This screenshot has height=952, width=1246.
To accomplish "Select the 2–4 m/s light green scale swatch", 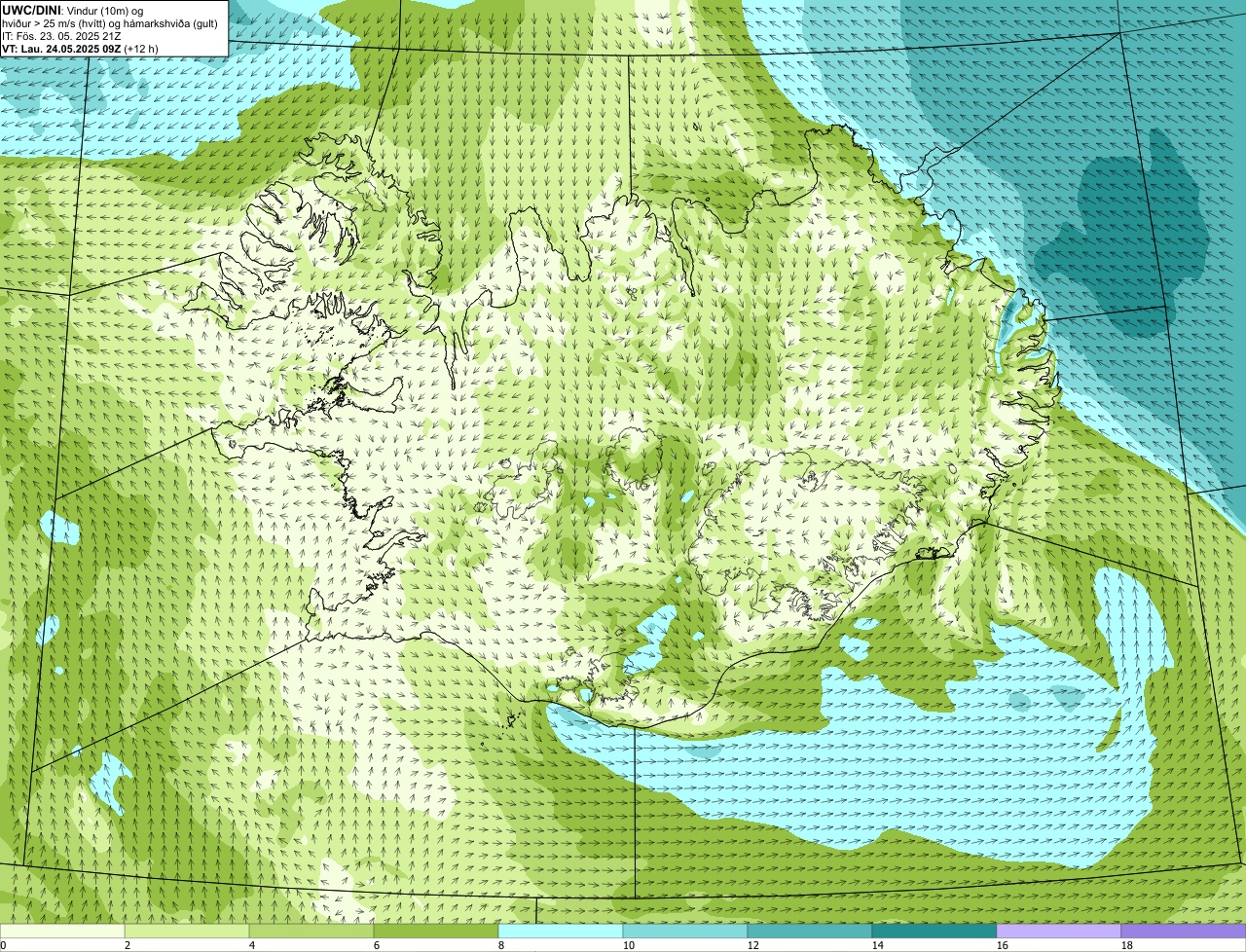I will [187, 931].
